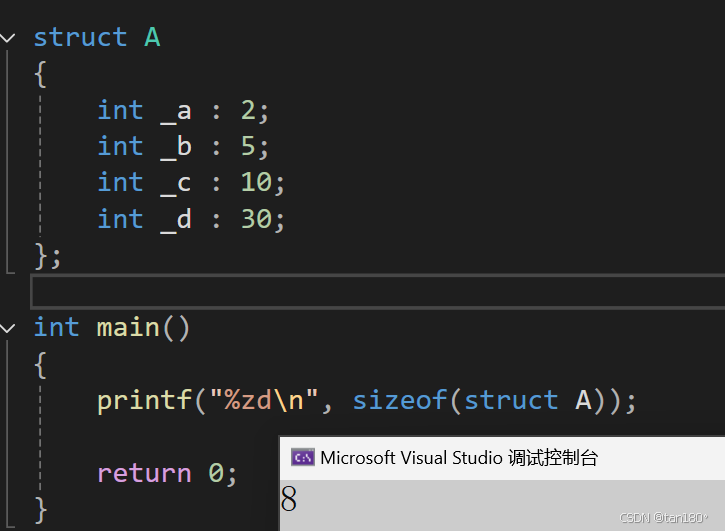The height and width of the screenshot is (531, 725).
Task: Click the sizeof keyword
Action: coord(400,400)
